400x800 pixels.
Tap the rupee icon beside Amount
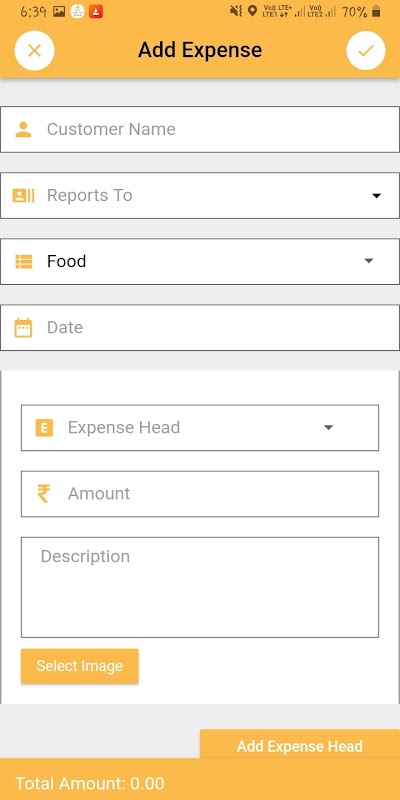click(x=43, y=494)
